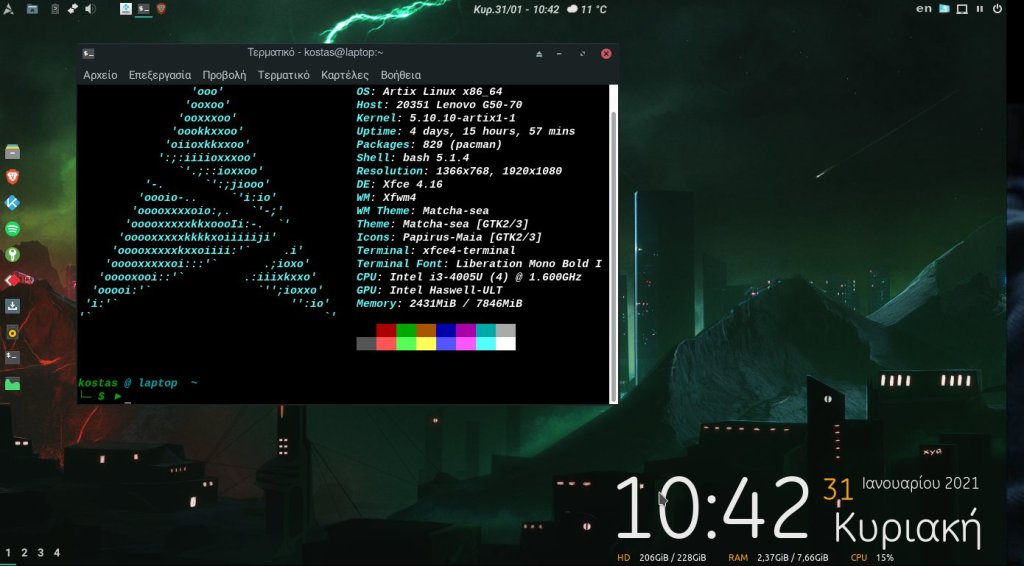Click the power icon in top panel
Image resolution: width=1024 pixels, height=566 pixels.
click(996, 9)
